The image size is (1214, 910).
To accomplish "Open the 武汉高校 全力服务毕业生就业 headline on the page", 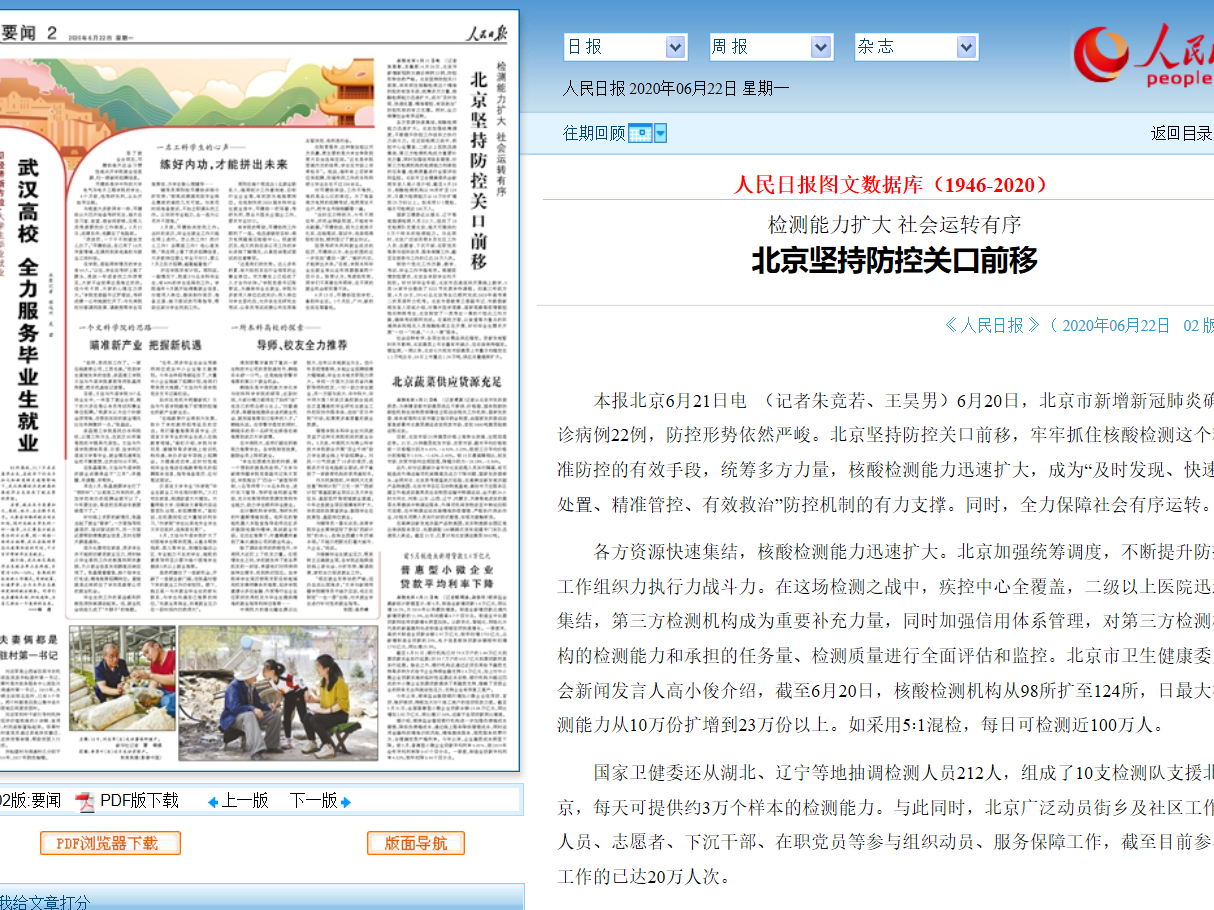I will 28,304.
